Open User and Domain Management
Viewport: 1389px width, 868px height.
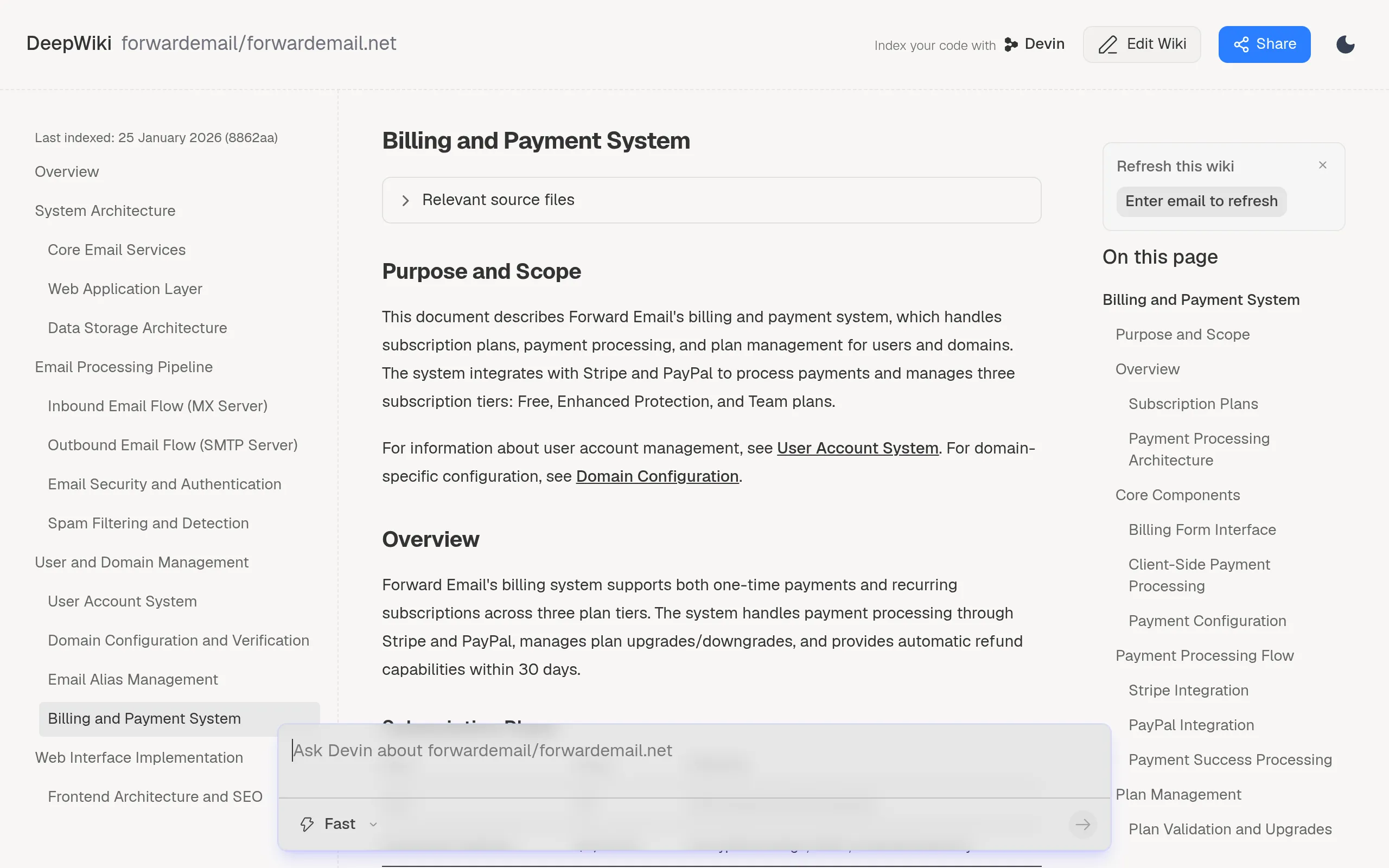(x=141, y=562)
